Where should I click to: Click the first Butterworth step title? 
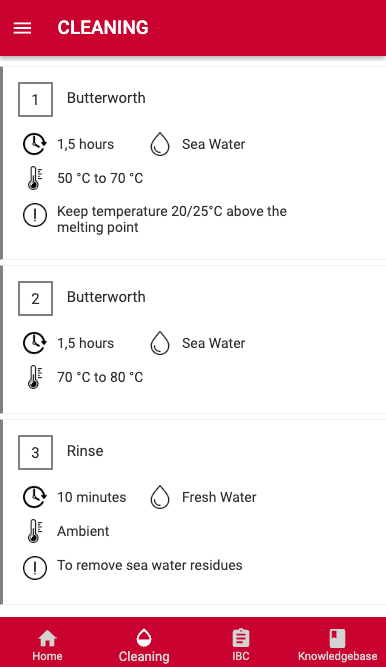click(106, 98)
